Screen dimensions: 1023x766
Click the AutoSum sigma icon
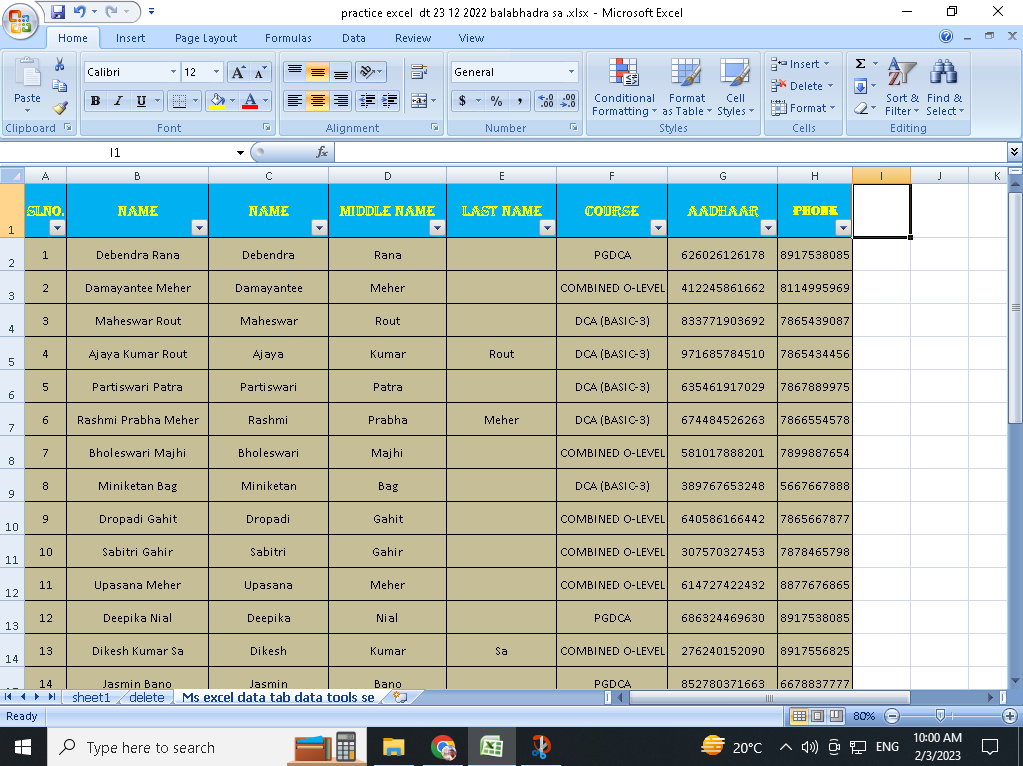[860, 64]
